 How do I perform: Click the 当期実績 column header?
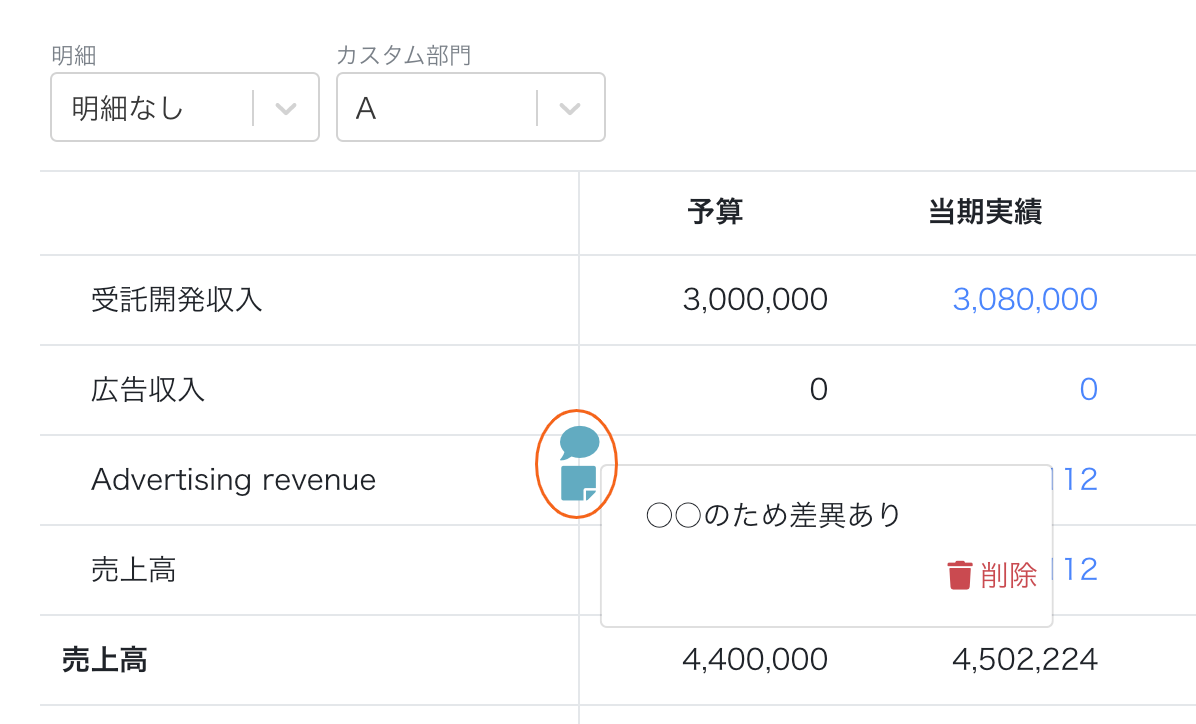pyautogui.click(x=985, y=212)
